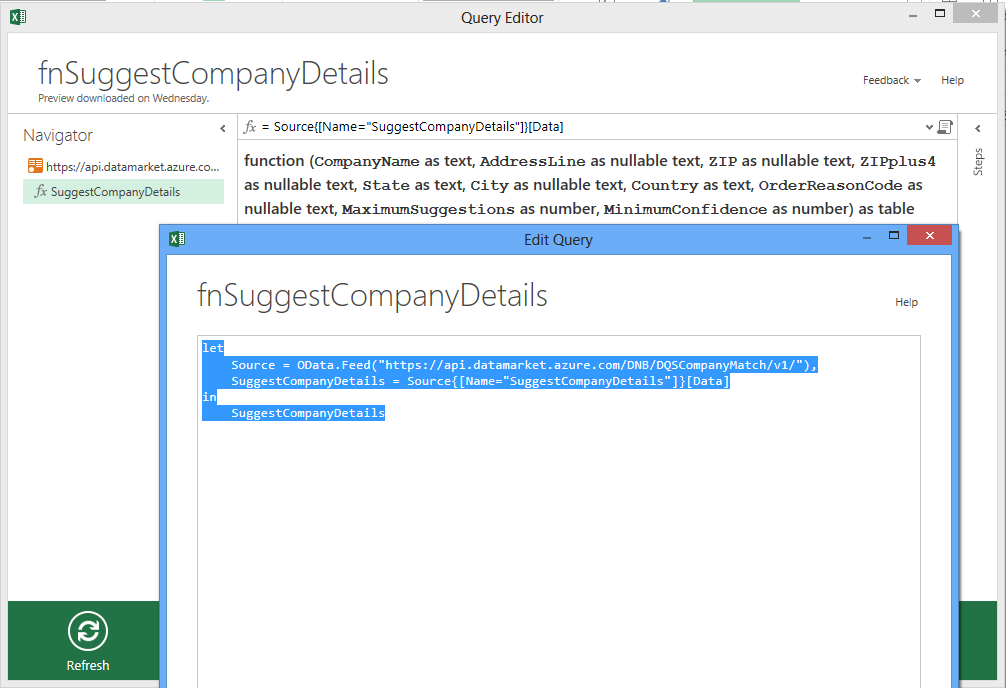Maximize the Query Editor window

pyautogui.click(x=940, y=13)
